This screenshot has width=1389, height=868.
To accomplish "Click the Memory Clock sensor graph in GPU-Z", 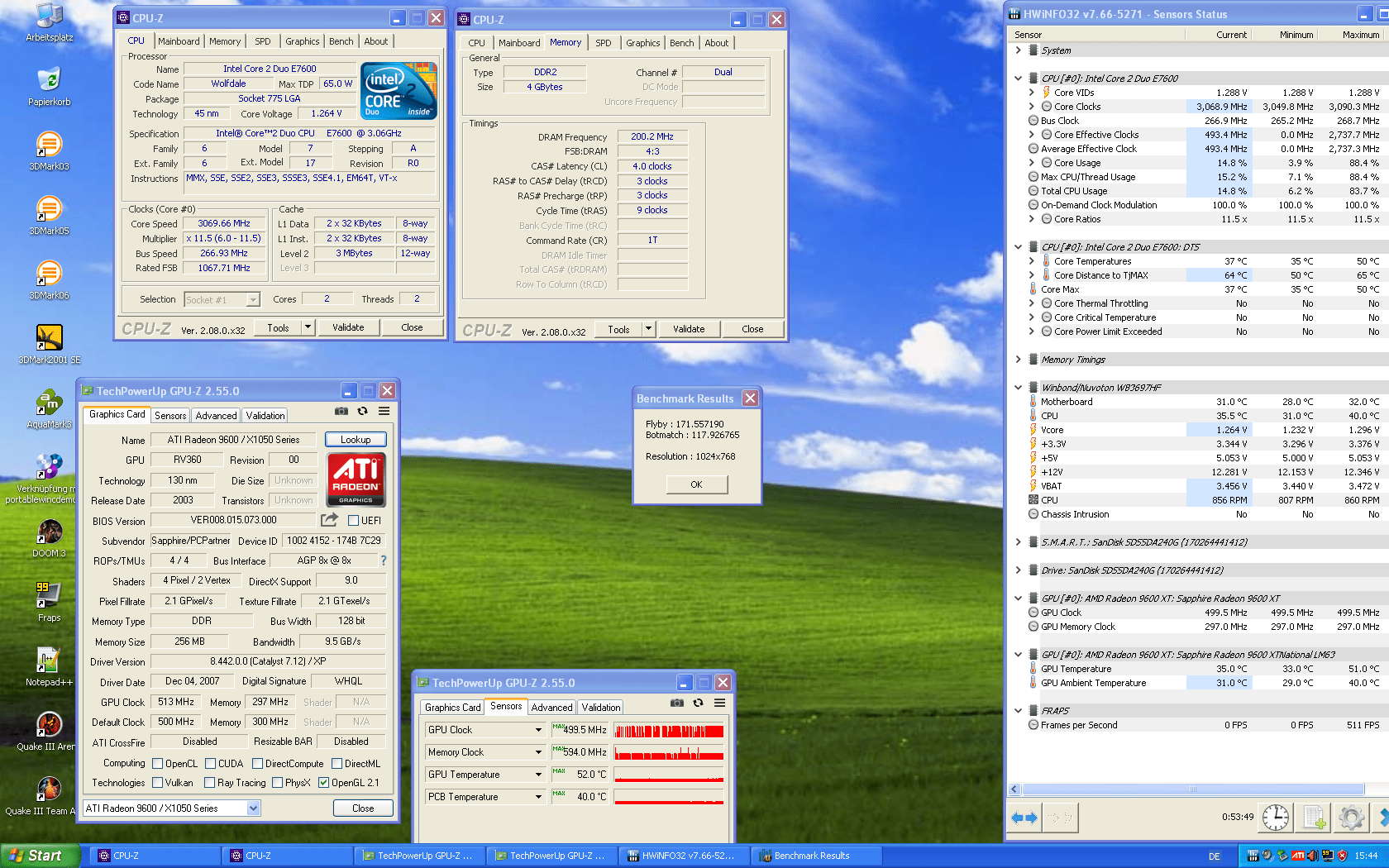I will (669, 752).
